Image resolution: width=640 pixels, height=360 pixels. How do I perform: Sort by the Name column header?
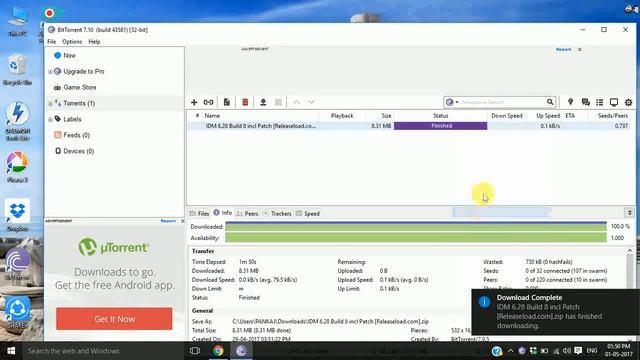pyautogui.click(x=212, y=116)
